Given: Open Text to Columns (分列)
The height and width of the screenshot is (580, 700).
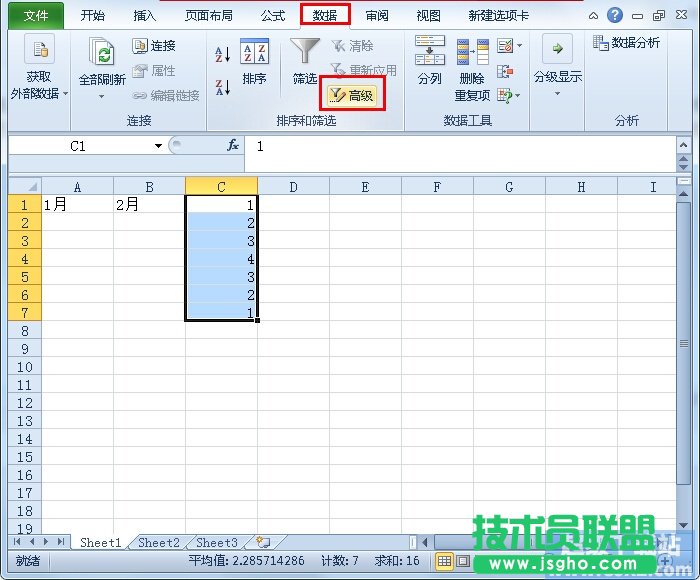Looking at the screenshot, I should click(430, 60).
